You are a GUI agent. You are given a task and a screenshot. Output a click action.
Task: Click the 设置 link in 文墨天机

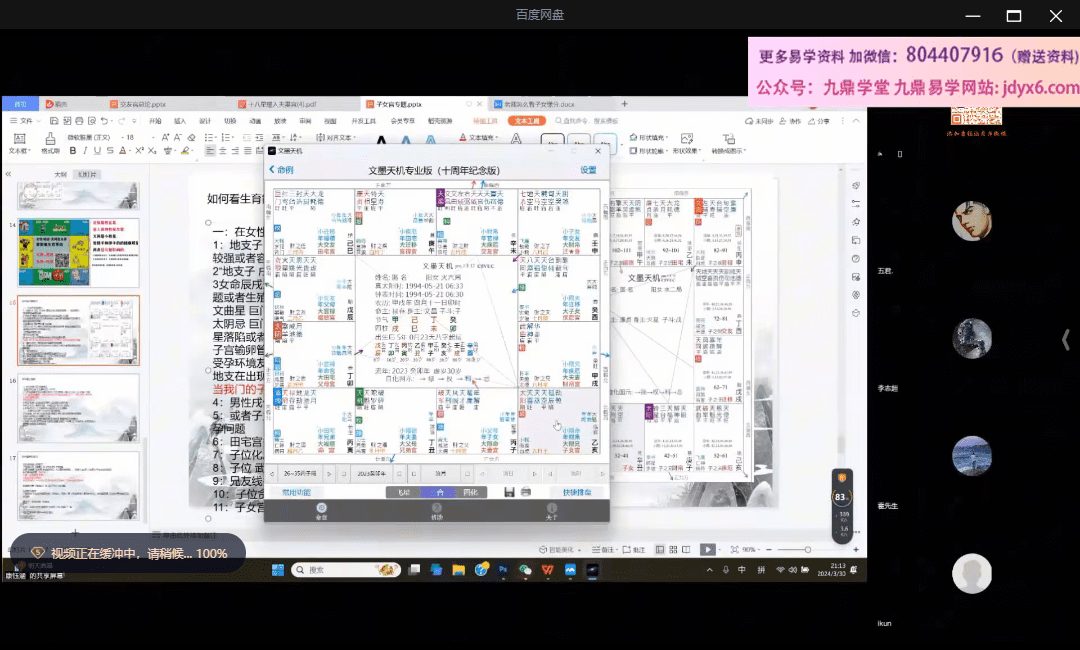(588, 171)
